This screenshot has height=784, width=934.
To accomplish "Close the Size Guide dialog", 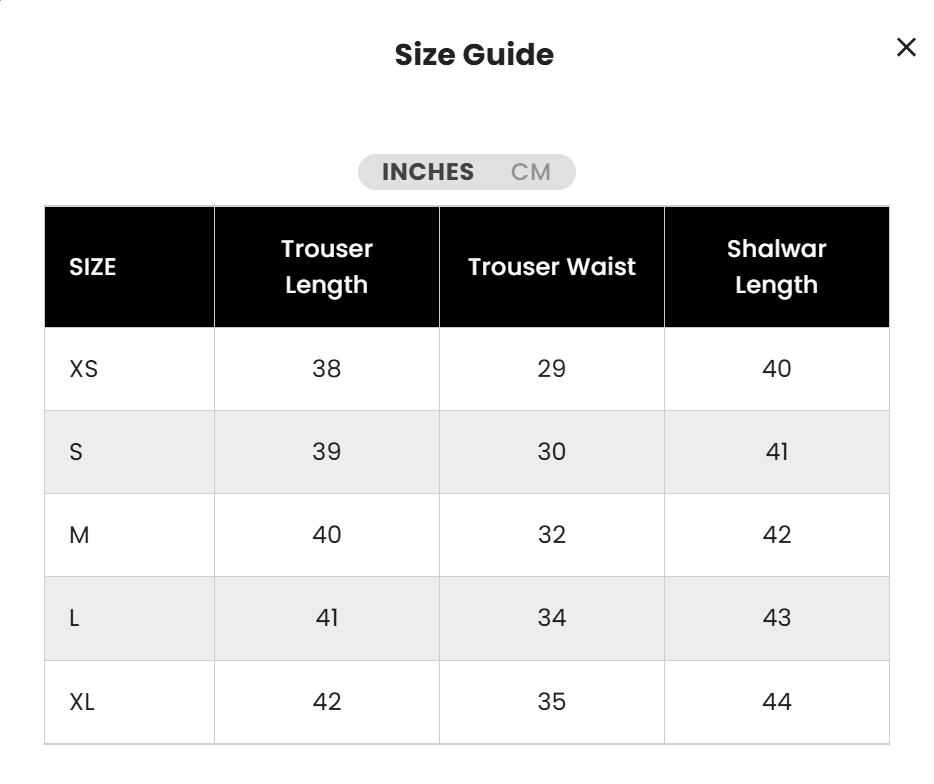I will pyautogui.click(x=906, y=47).
